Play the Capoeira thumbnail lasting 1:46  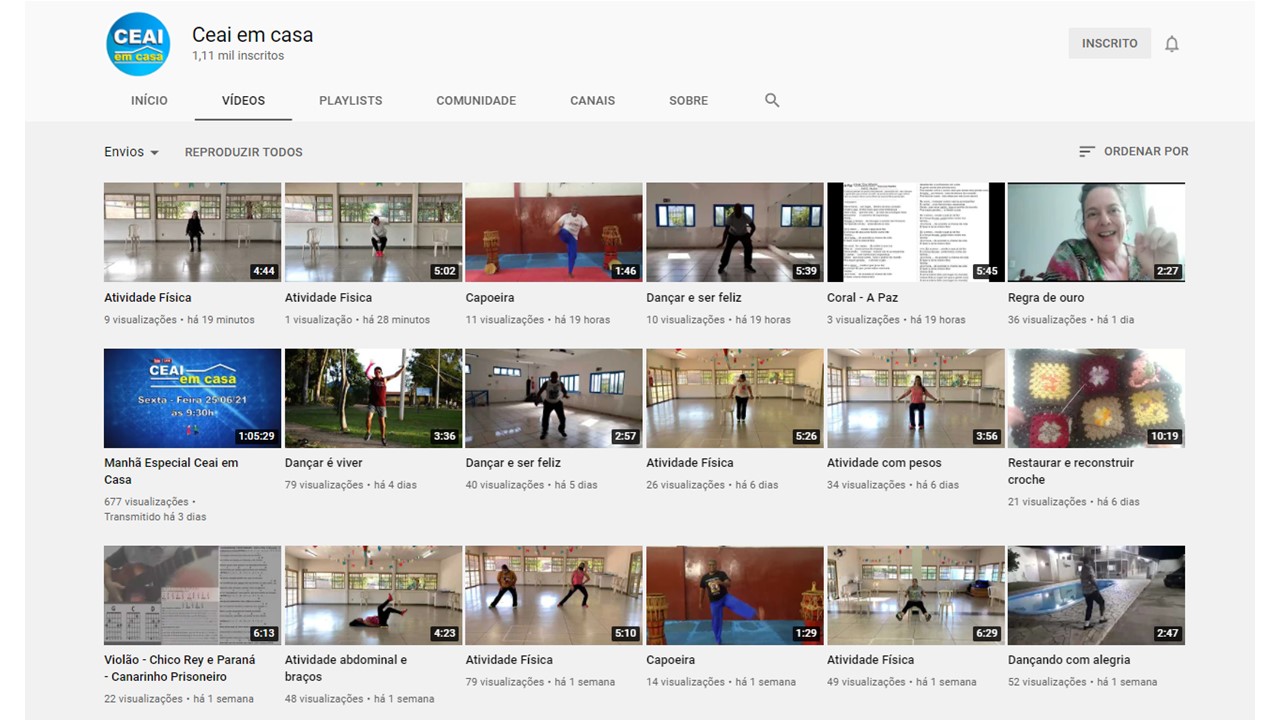(x=554, y=232)
